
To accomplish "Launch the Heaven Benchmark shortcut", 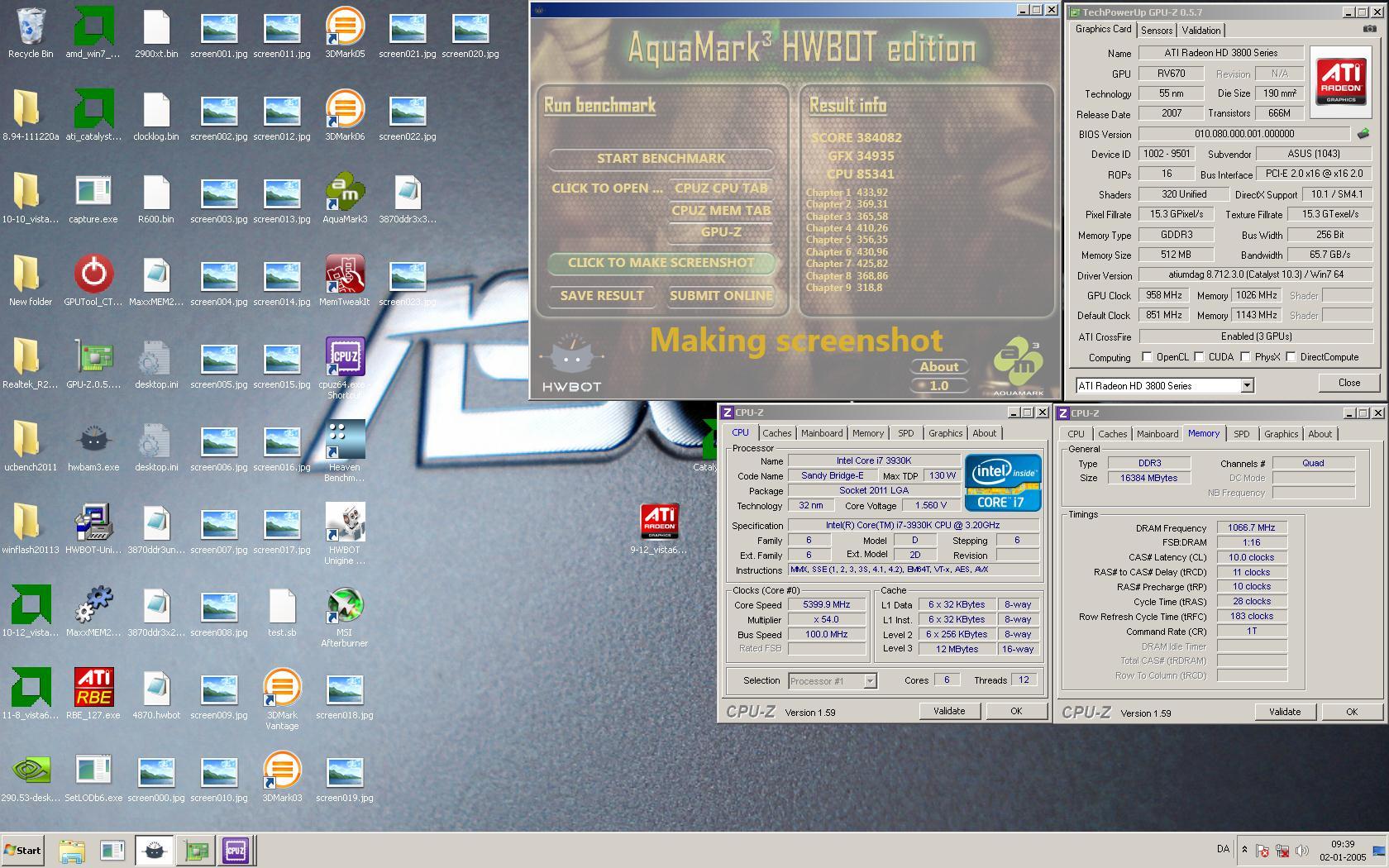I will [x=345, y=451].
